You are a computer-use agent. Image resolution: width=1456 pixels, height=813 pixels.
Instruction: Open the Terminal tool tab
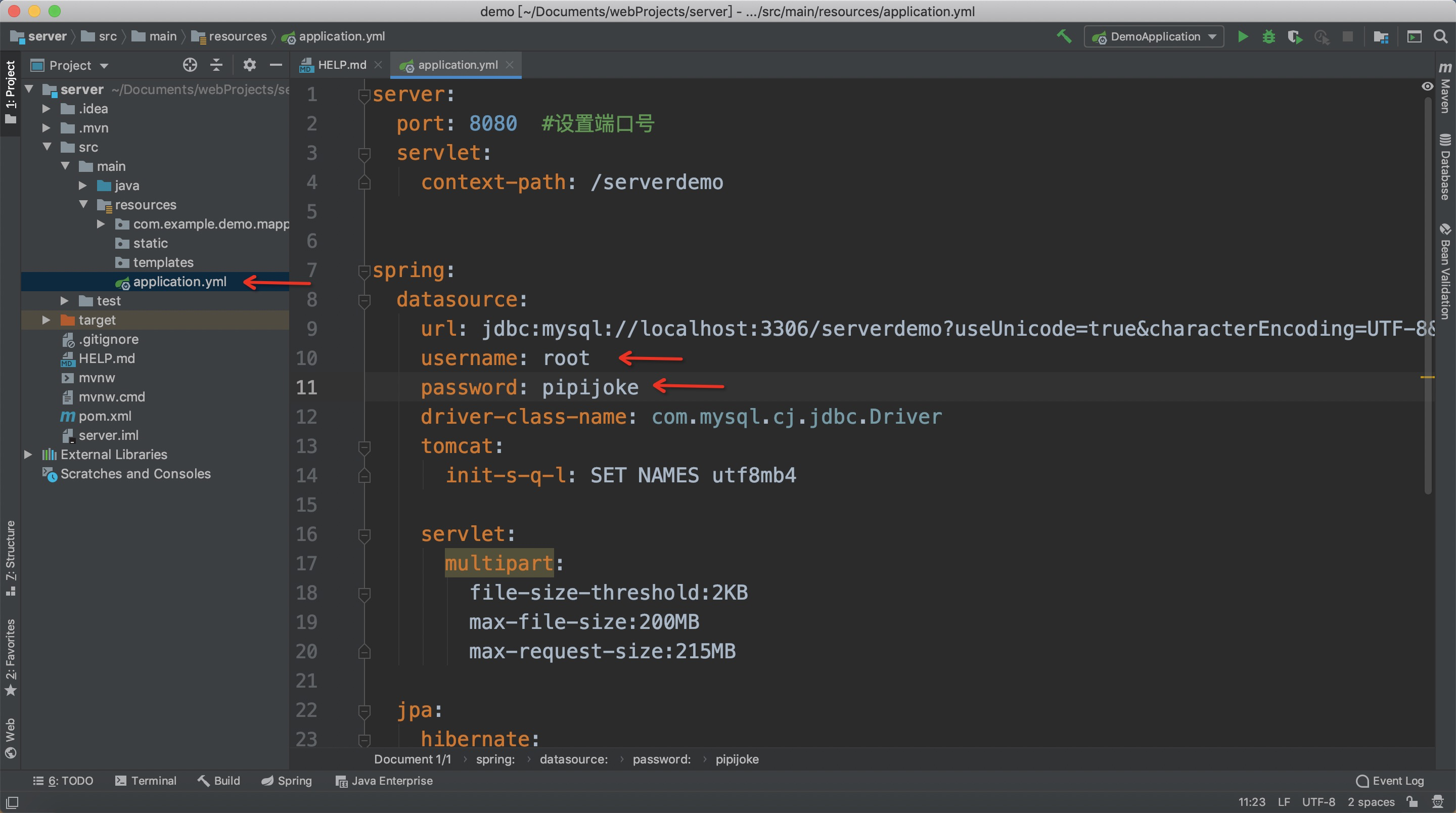tap(146, 781)
